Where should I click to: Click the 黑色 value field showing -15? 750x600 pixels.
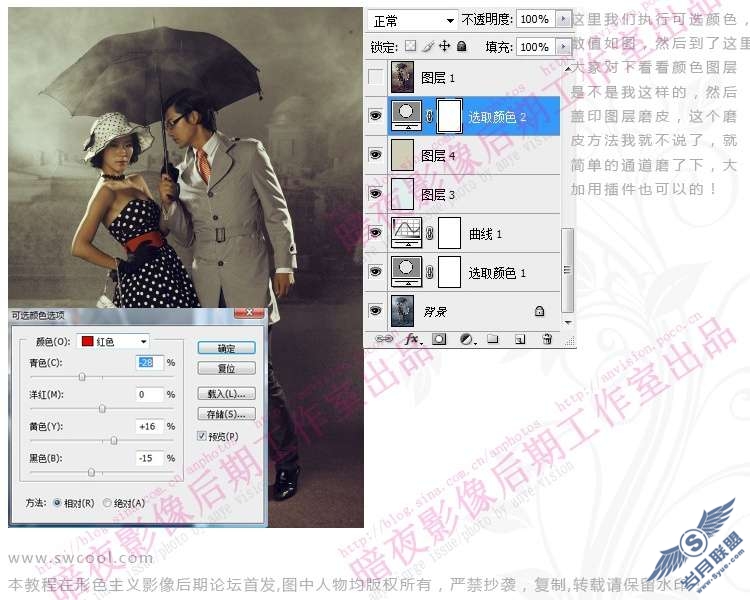click(149, 458)
